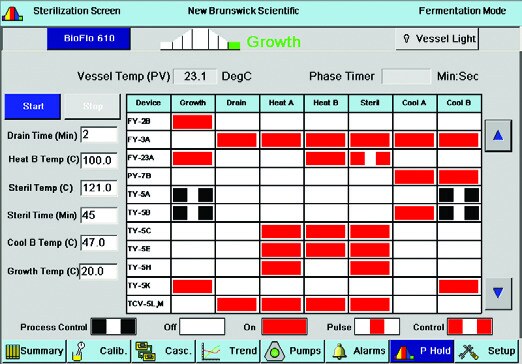Screen dimensions: 522x364
Task: Click the Device column header
Action: pos(148,103)
